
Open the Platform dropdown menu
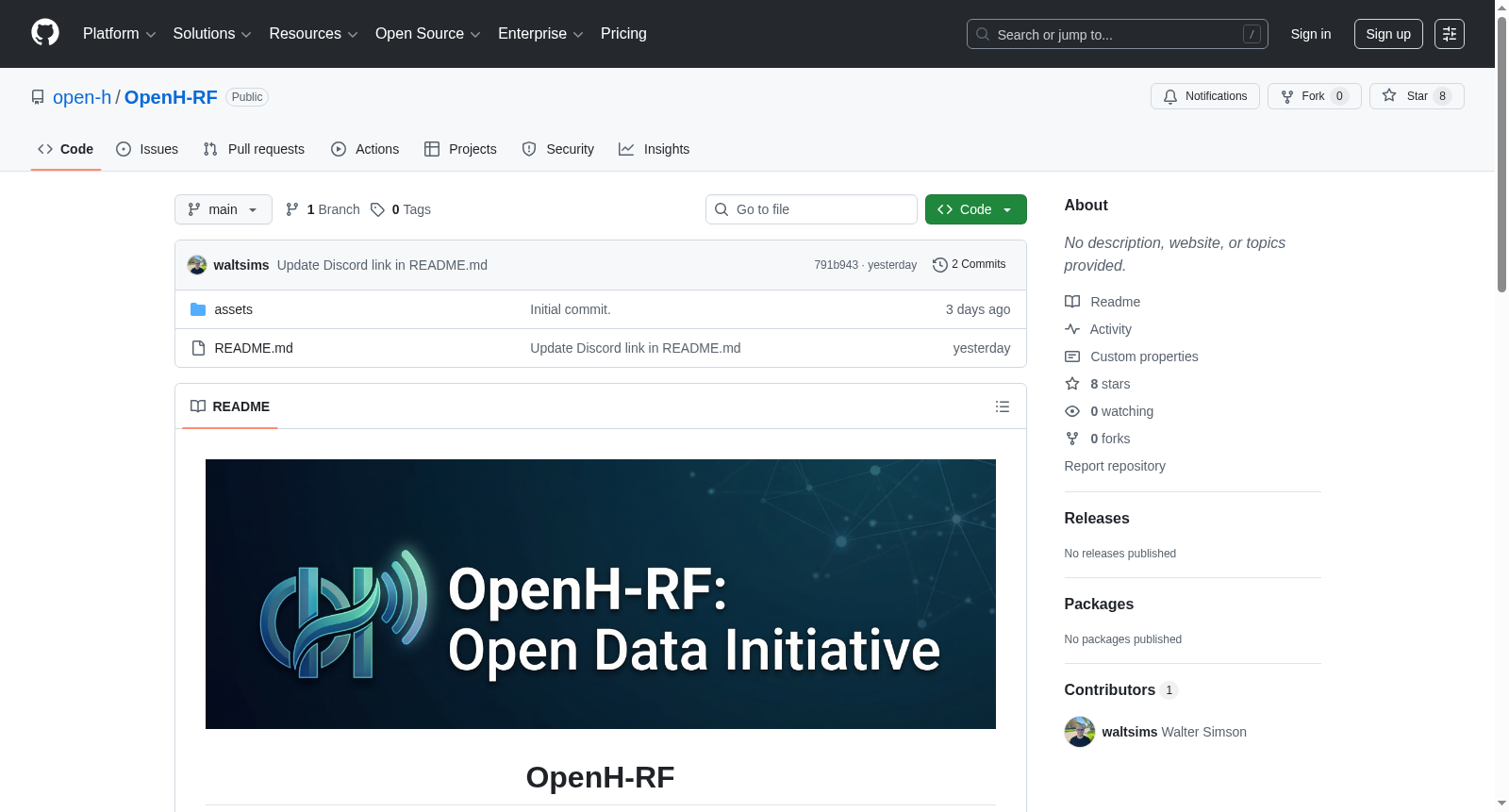[x=120, y=34]
